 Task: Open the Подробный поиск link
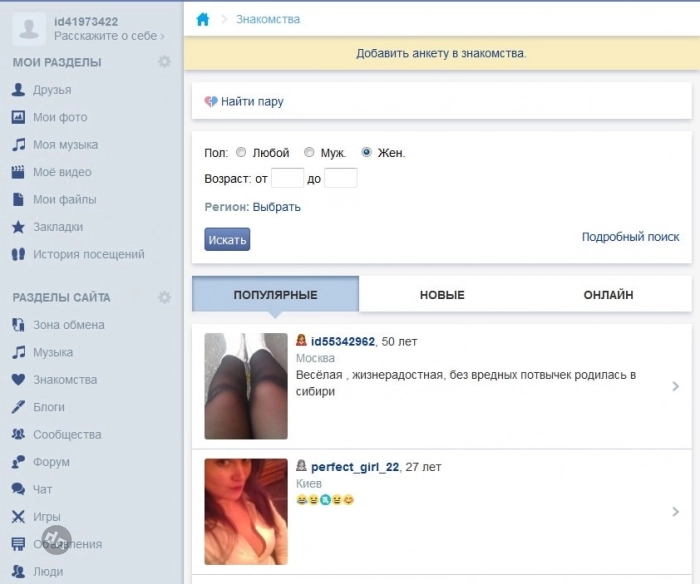pos(630,237)
